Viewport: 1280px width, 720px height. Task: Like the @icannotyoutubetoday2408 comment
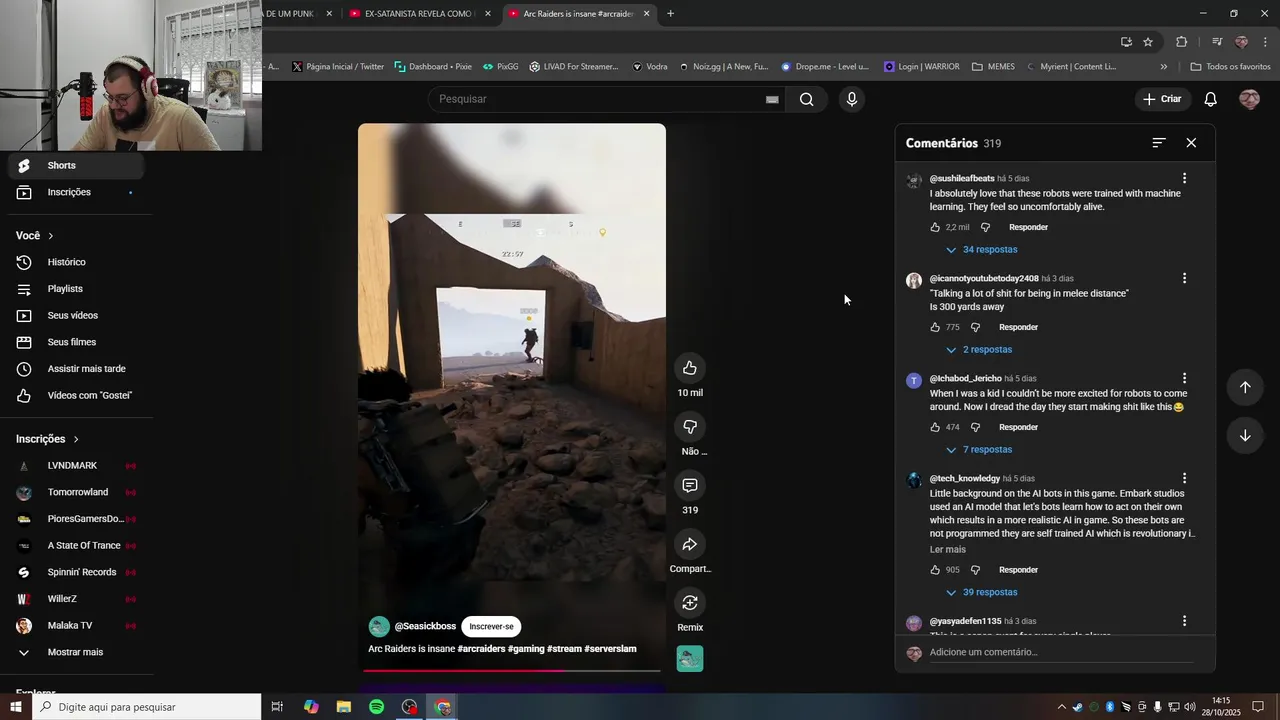click(935, 327)
